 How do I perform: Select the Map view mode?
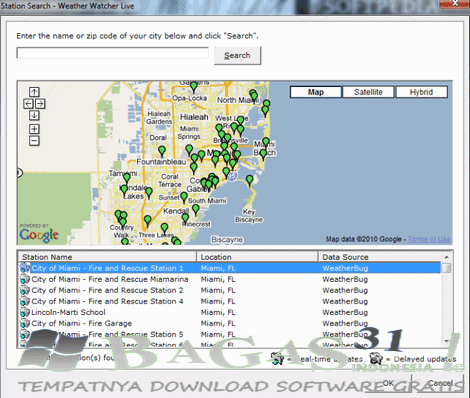point(316,92)
